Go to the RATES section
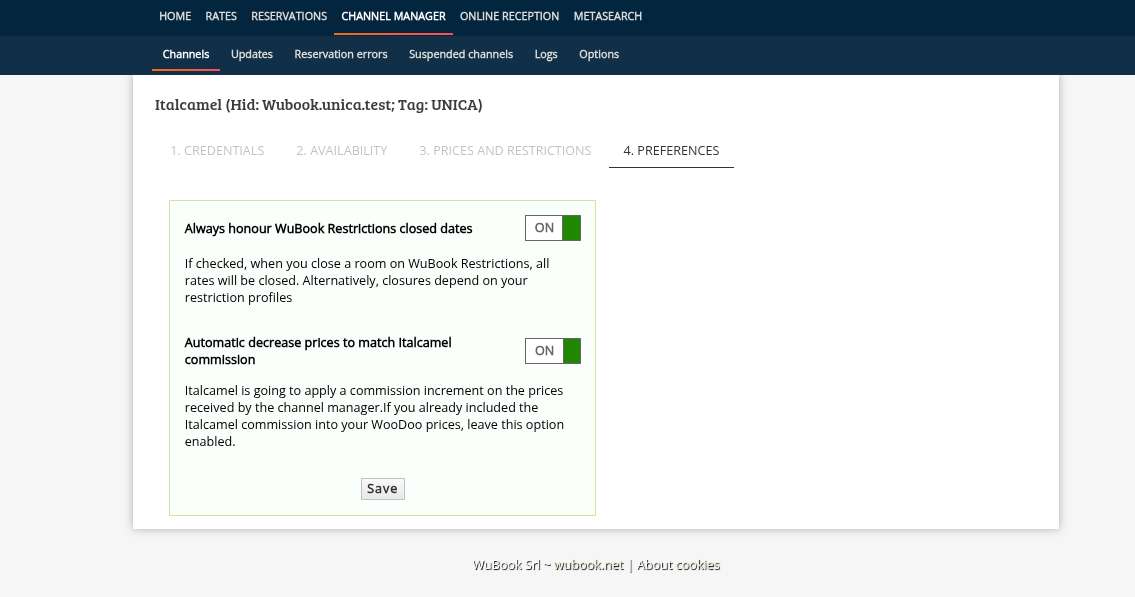This screenshot has width=1135, height=597. [x=221, y=16]
